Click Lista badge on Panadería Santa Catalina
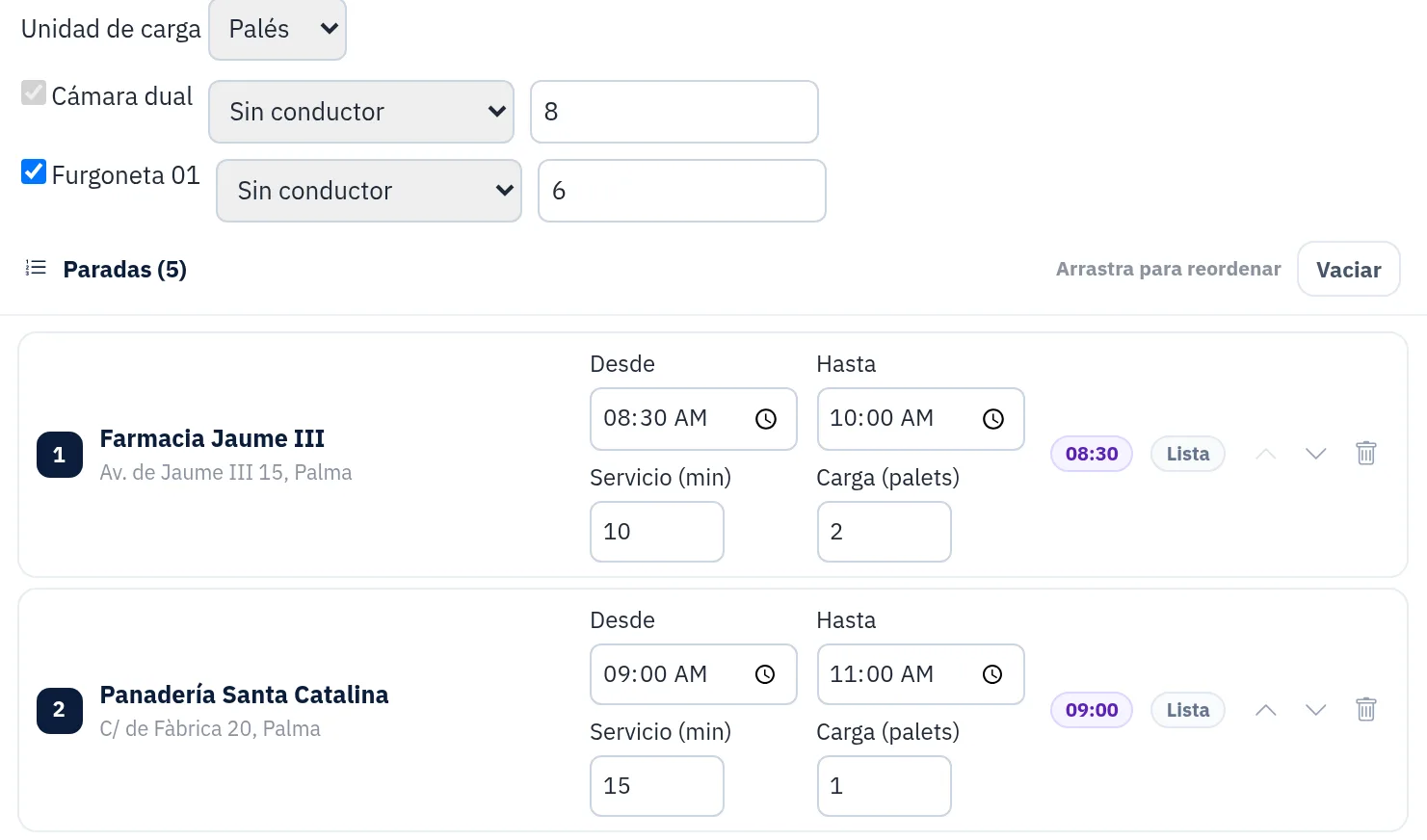The image size is (1427, 840). [x=1188, y=710]
